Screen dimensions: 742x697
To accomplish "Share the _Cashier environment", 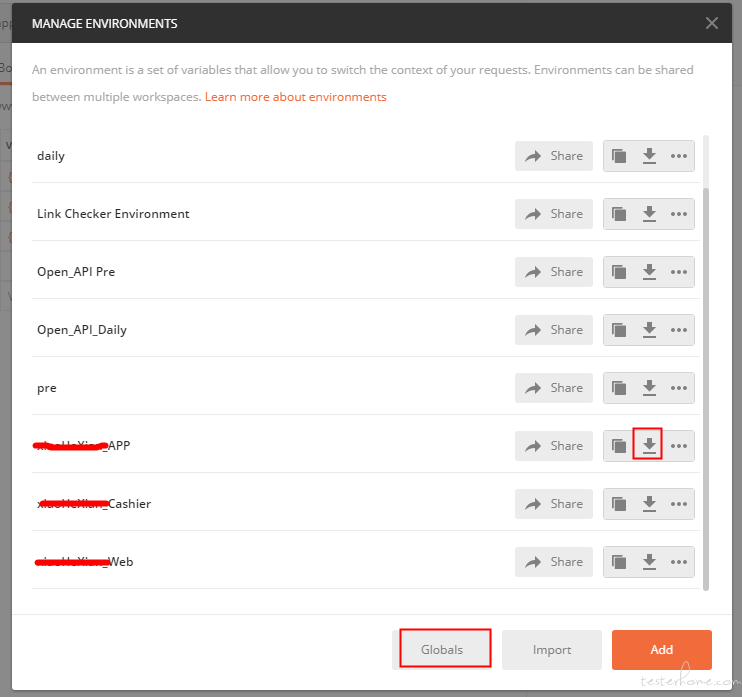I will point(554,503).
